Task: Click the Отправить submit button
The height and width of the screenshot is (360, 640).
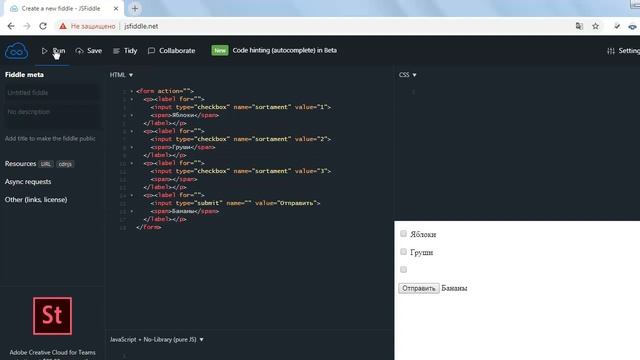Action: pyautogui.click(x=419, y=288)
